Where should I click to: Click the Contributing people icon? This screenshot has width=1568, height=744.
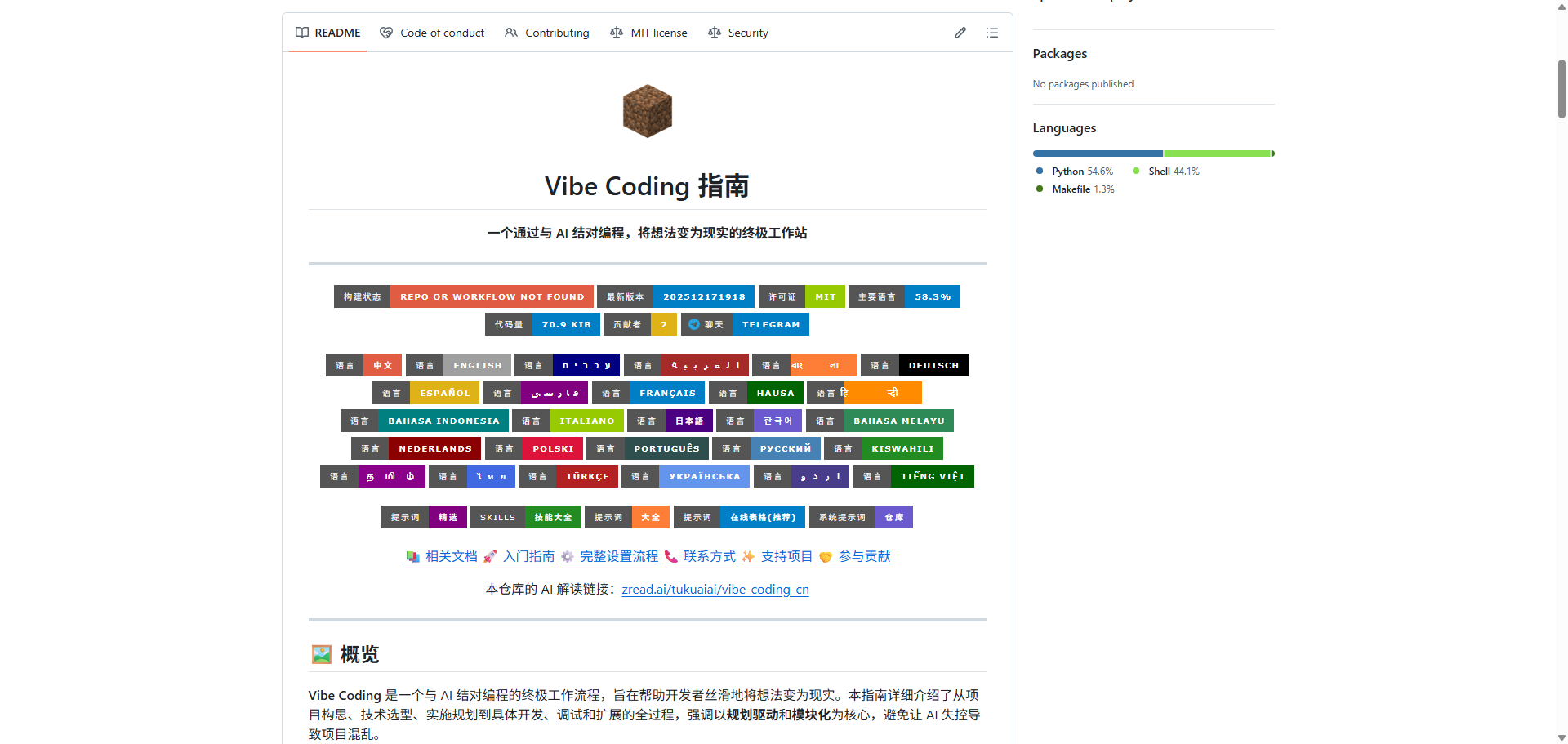tap(511, 33)
